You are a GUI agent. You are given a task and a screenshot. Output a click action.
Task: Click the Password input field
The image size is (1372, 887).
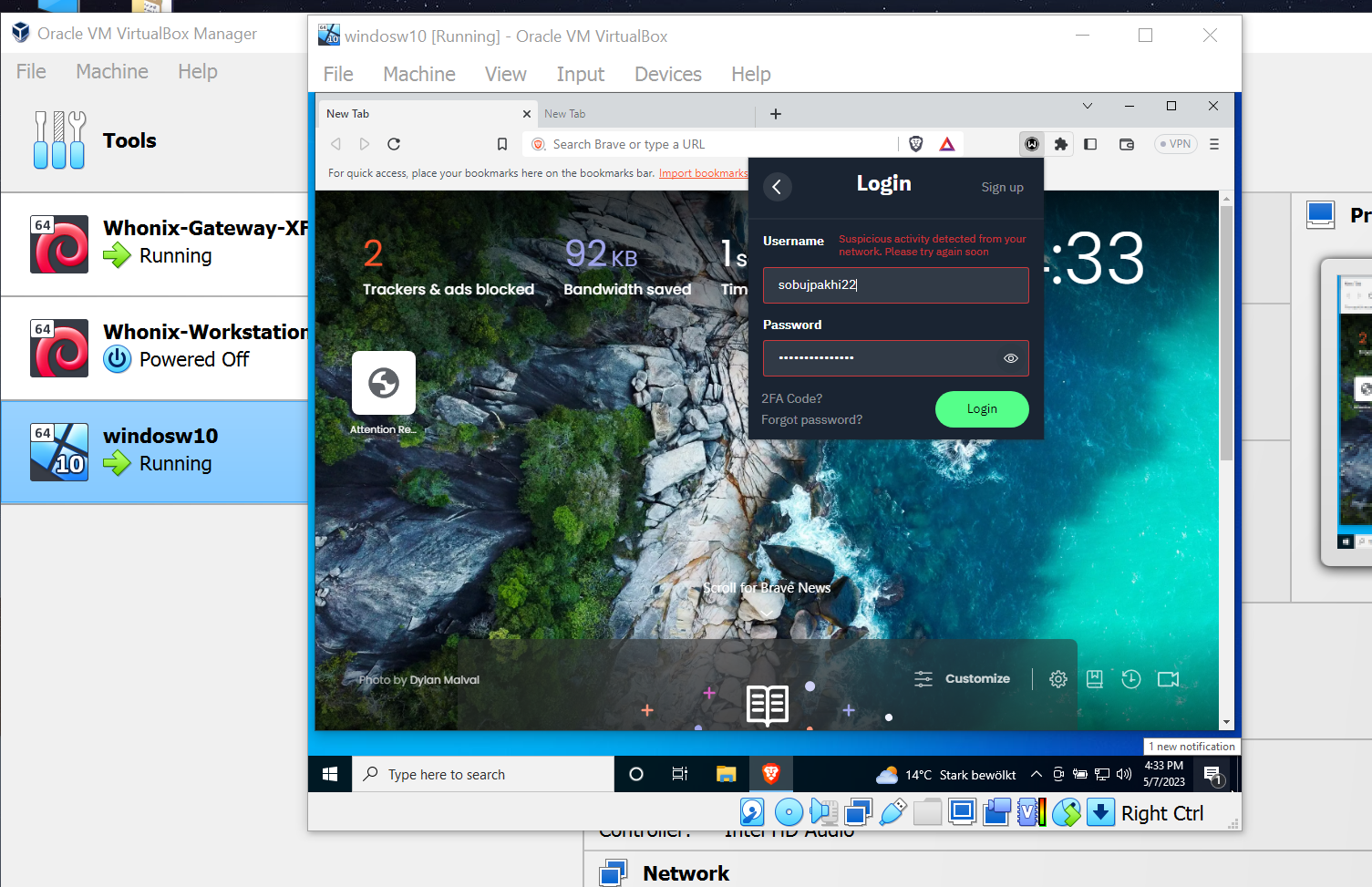(896, 358)
